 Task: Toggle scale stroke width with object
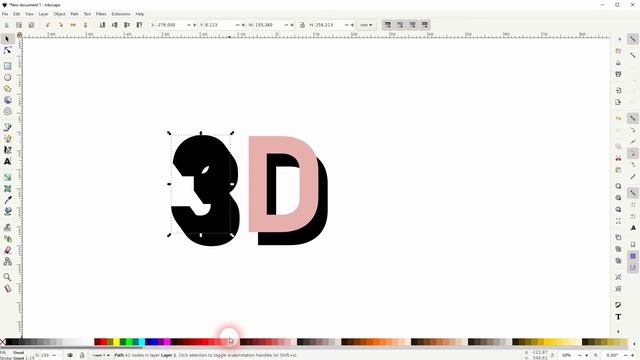[388, 25]
